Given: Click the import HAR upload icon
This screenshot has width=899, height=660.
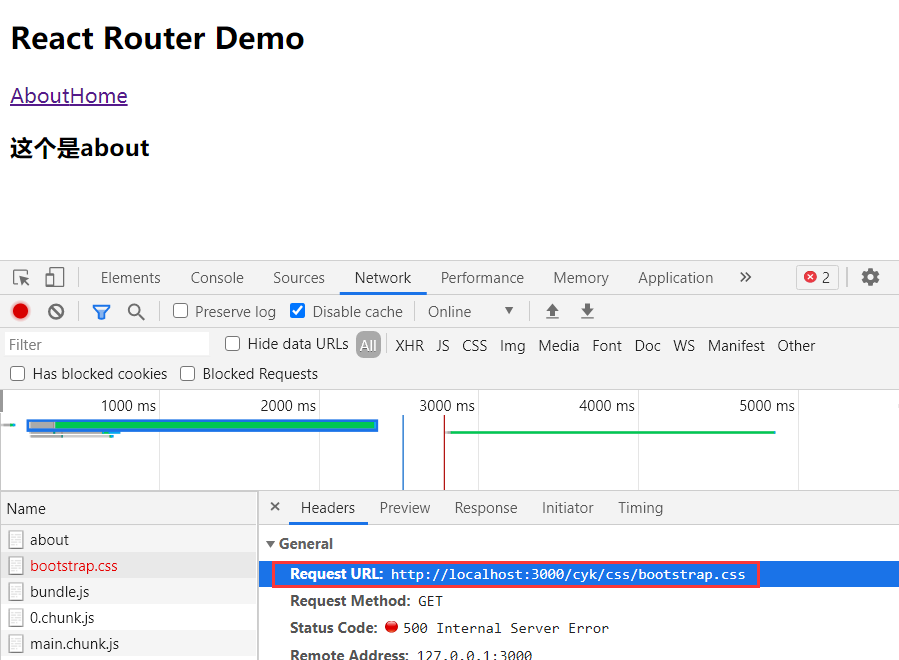Looking at the screenshot, I should 552,311.
